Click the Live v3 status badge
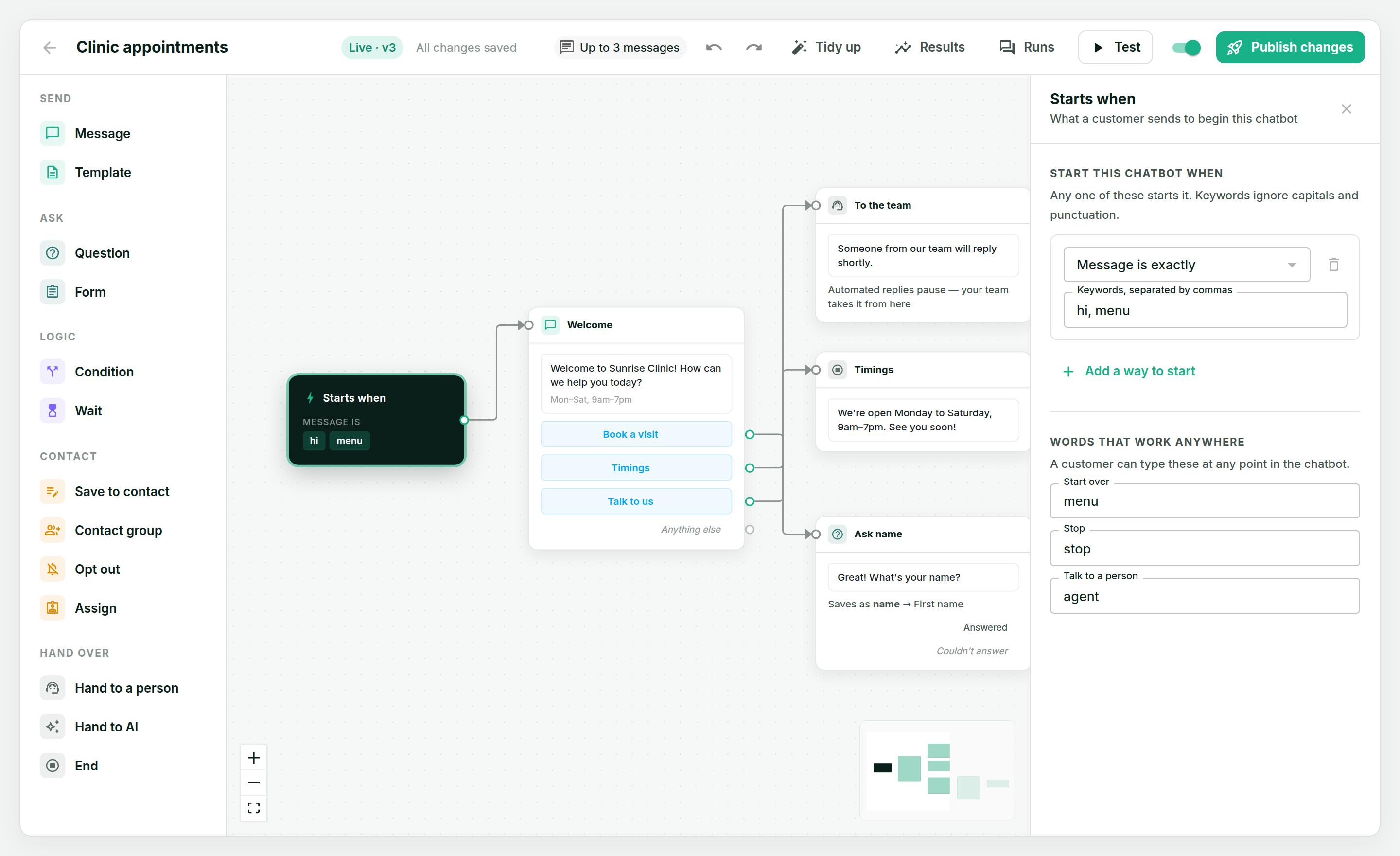Viewport: 1400px width, 856px height. (372, 47)
